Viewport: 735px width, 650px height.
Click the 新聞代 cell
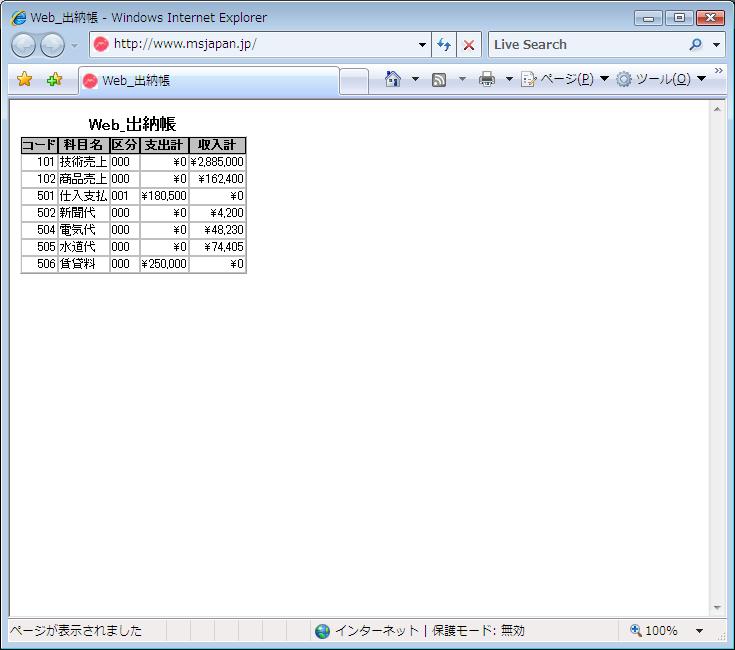tap(83, 213)
